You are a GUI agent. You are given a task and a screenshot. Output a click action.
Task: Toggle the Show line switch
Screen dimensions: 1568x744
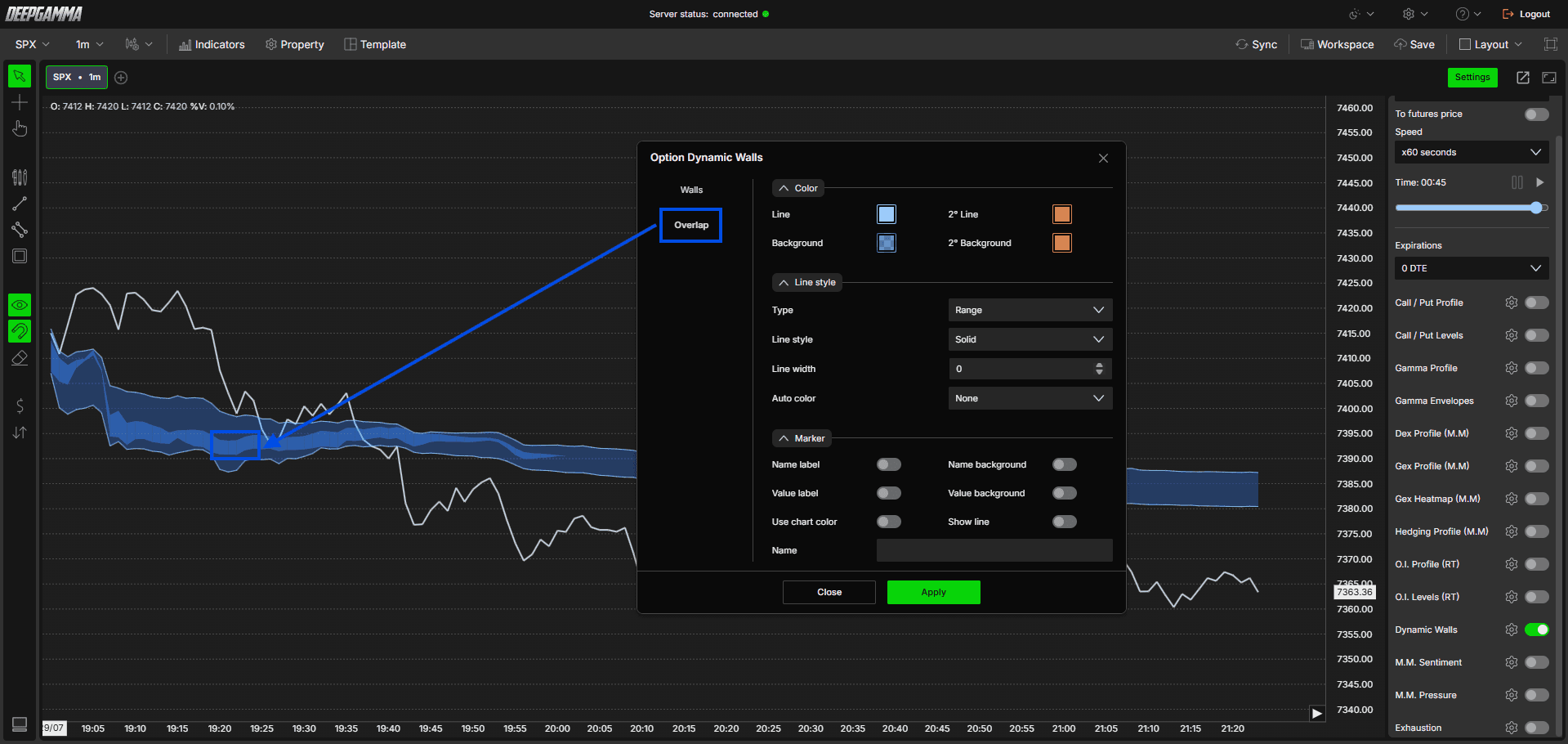1065,522
